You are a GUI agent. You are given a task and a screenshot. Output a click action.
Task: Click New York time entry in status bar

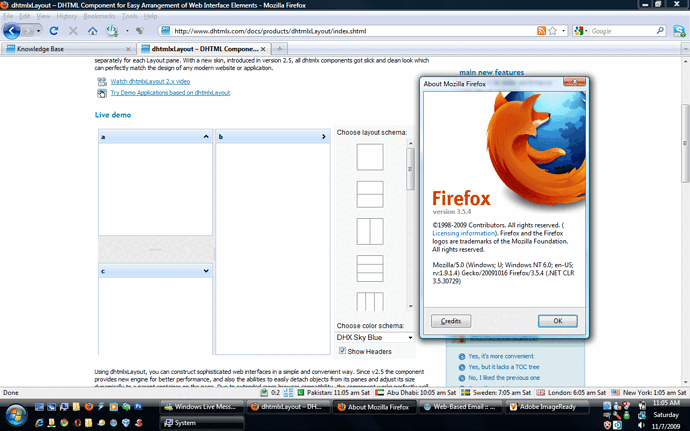click(x=649, y=392)
